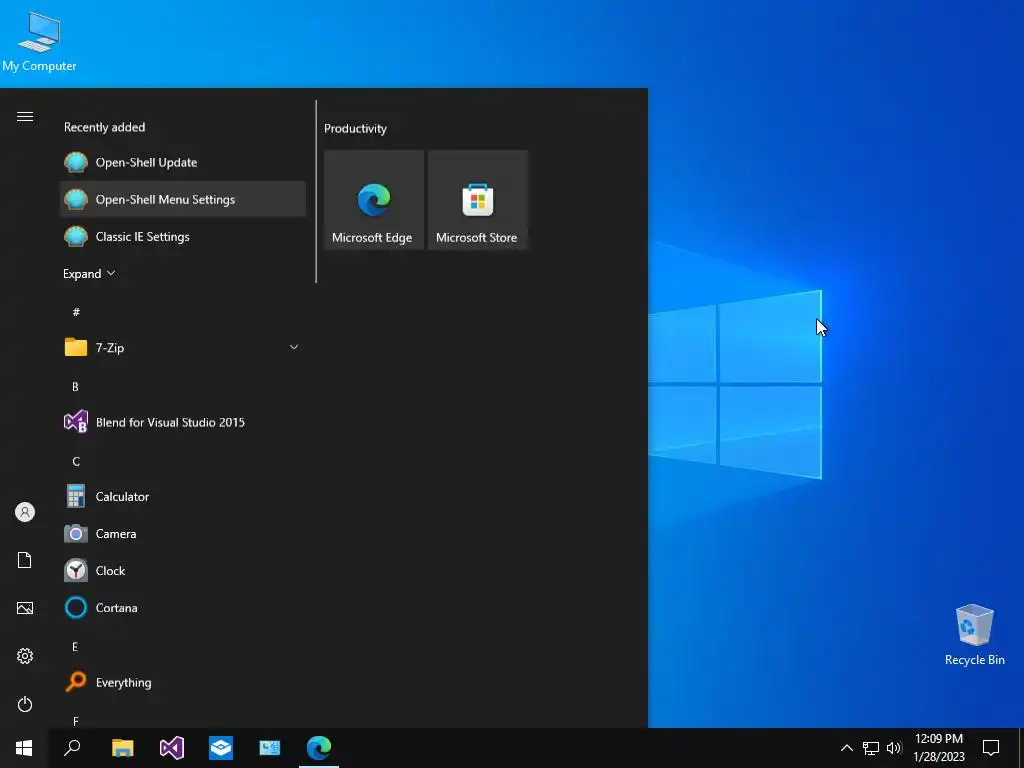This screenshot has width=1024, height=768.
Task: Open the Microsoft Edge tile
Action: pos(374,200)
